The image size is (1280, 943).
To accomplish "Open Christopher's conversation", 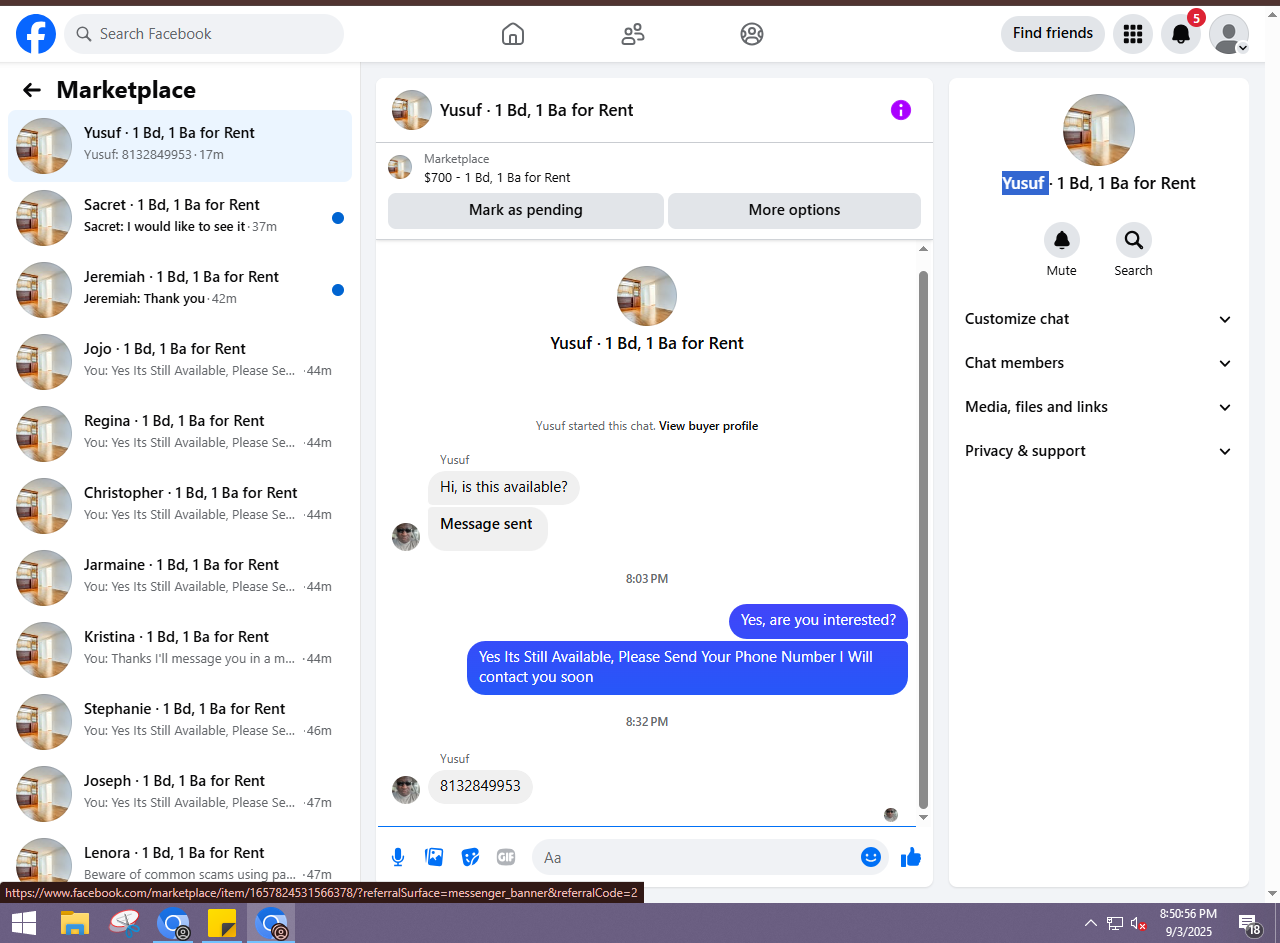I will (180, 506).
